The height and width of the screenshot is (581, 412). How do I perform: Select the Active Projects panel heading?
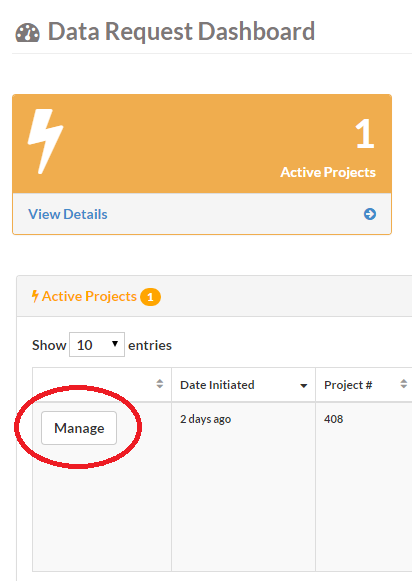(89, 296)
